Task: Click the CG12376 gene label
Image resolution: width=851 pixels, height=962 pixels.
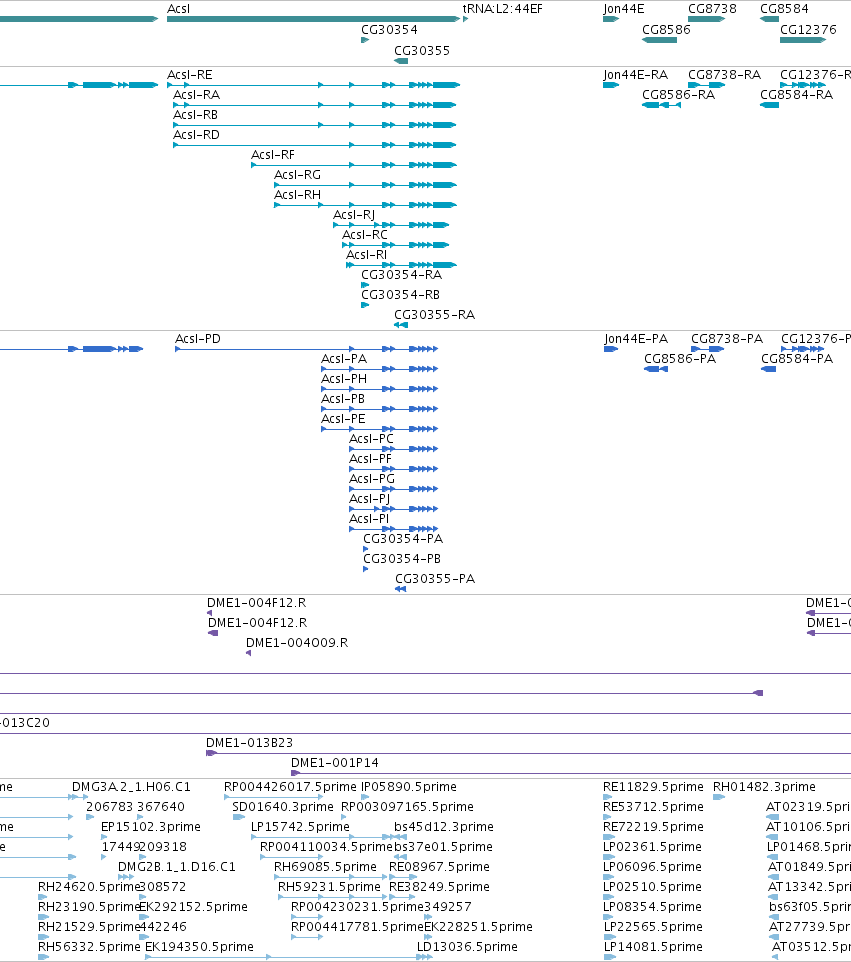Action: tap(808, 30)
